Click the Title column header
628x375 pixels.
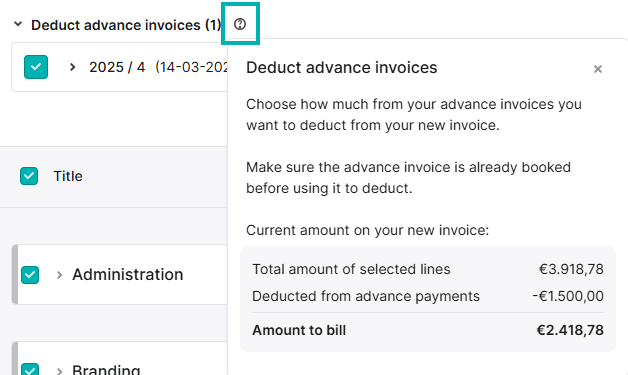point(68,176)
